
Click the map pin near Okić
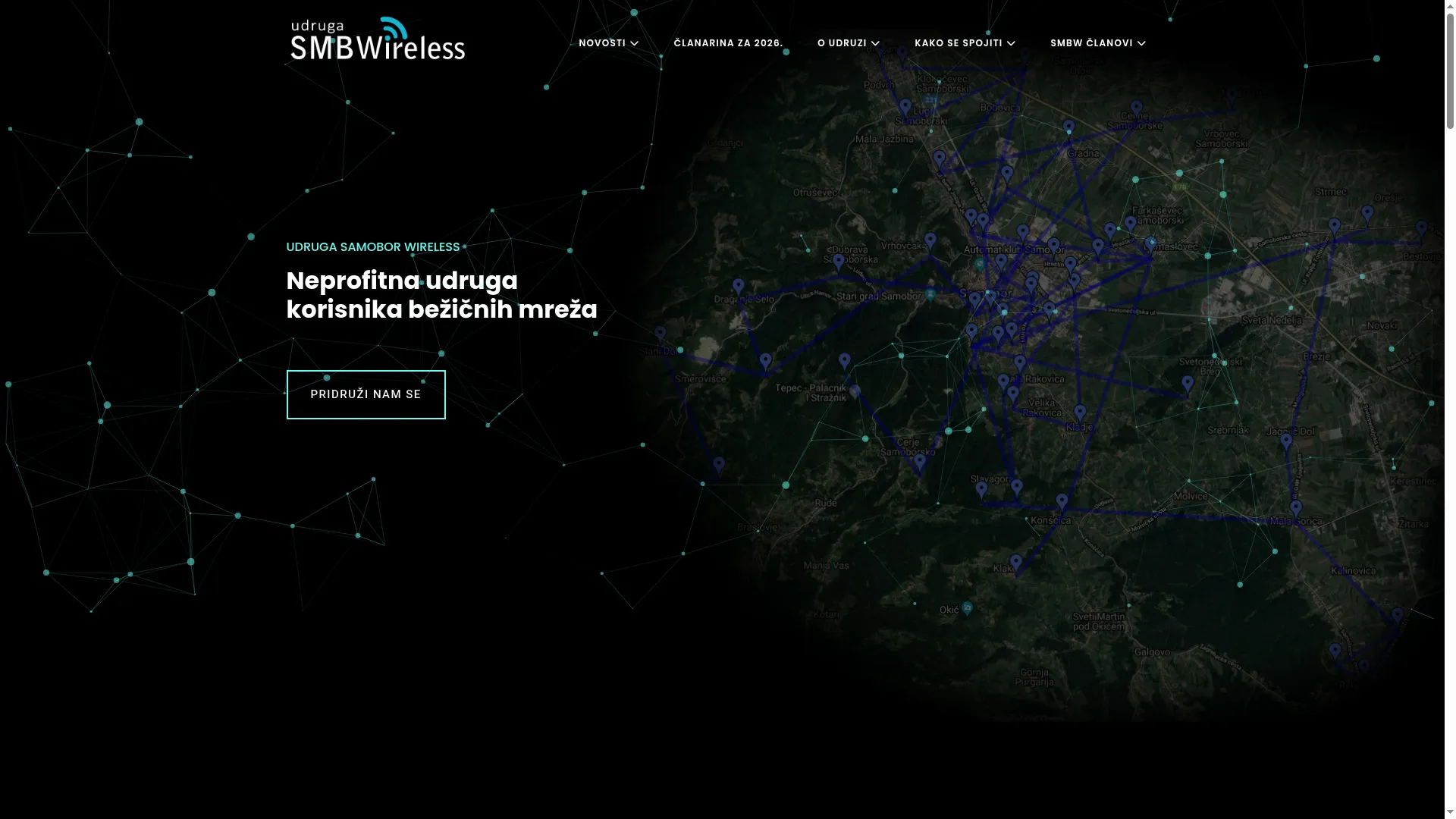tap(967, 608)
